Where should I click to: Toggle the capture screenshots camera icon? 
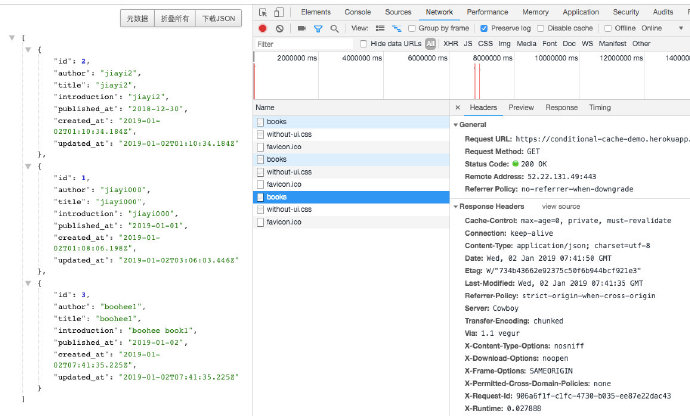[301, 28]
